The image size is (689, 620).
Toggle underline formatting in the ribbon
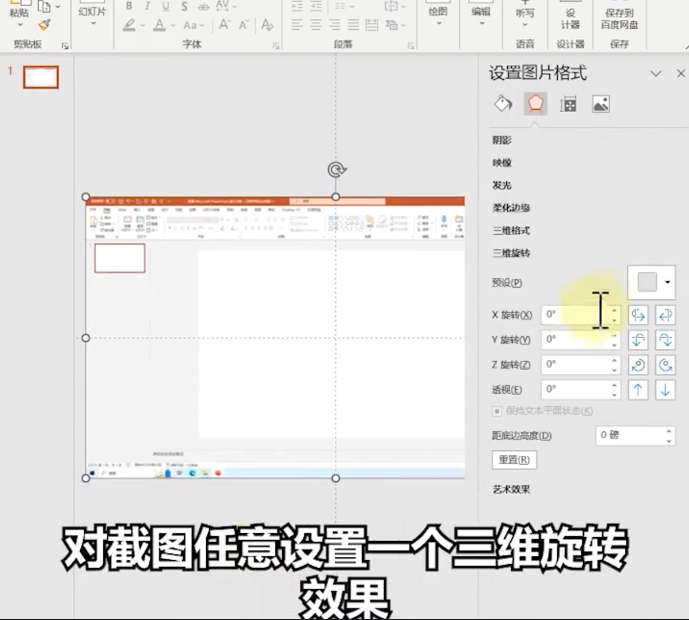[x=166, y=6]
